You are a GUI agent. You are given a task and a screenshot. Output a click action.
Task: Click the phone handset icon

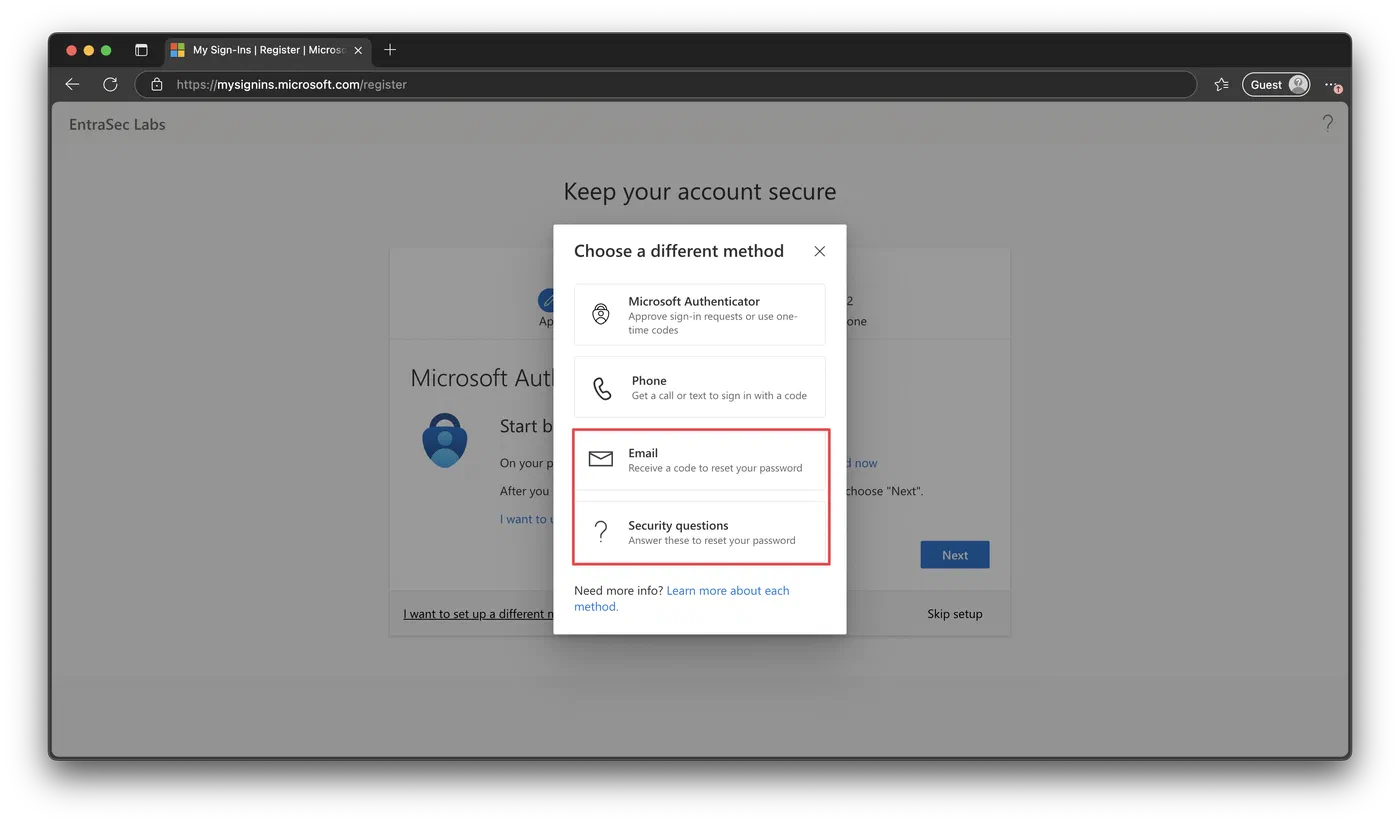602,388
